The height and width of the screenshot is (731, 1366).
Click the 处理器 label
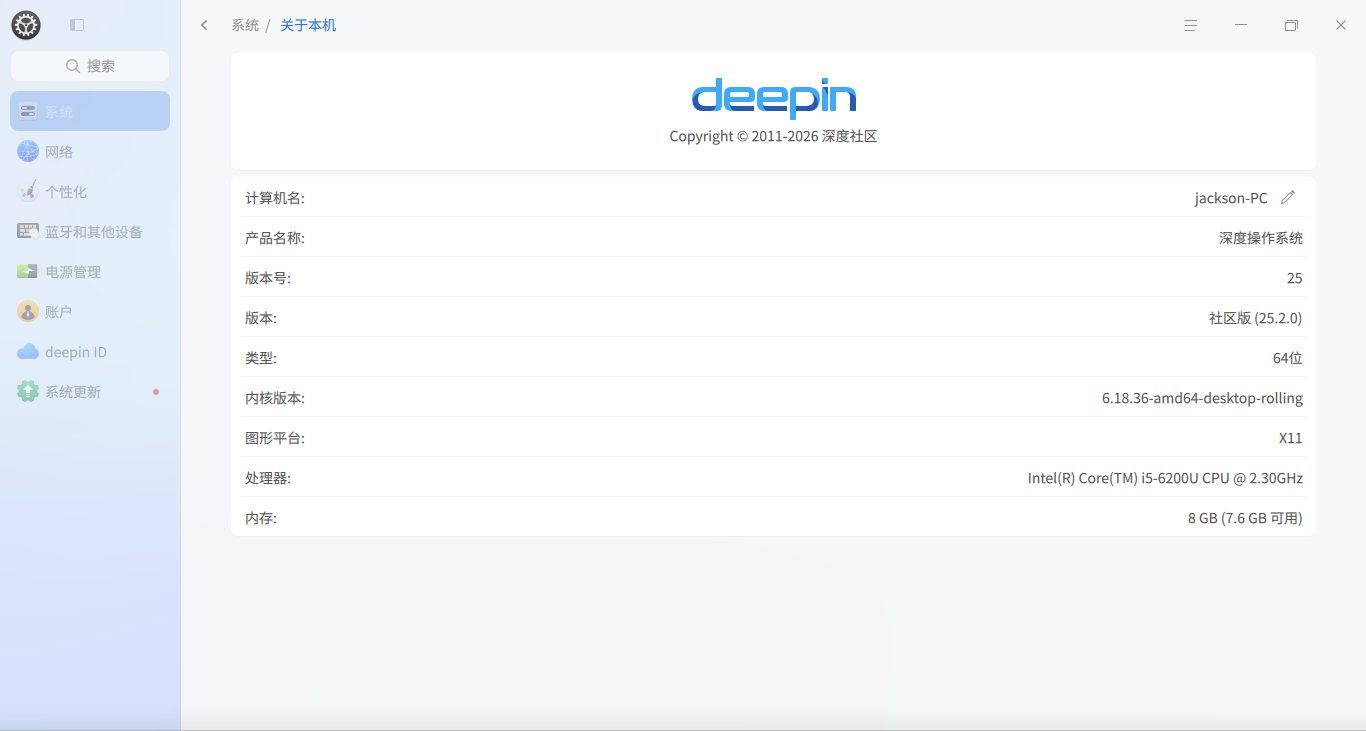click(x=268, y=478)
